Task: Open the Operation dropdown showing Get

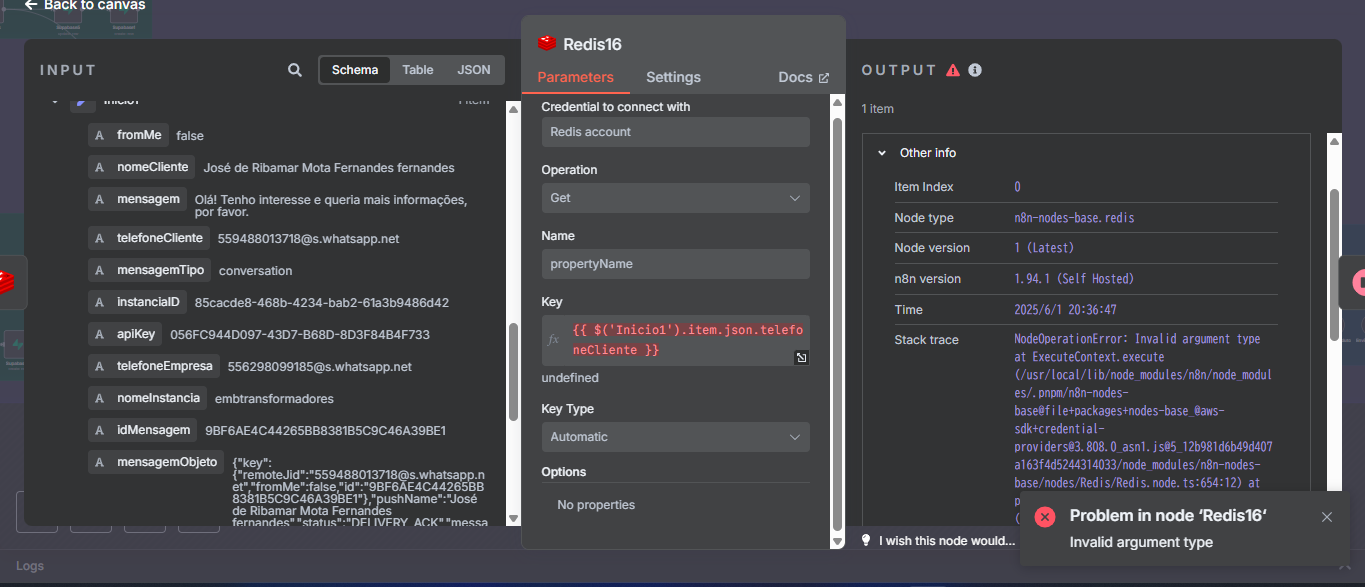Action: pos(676,198)
